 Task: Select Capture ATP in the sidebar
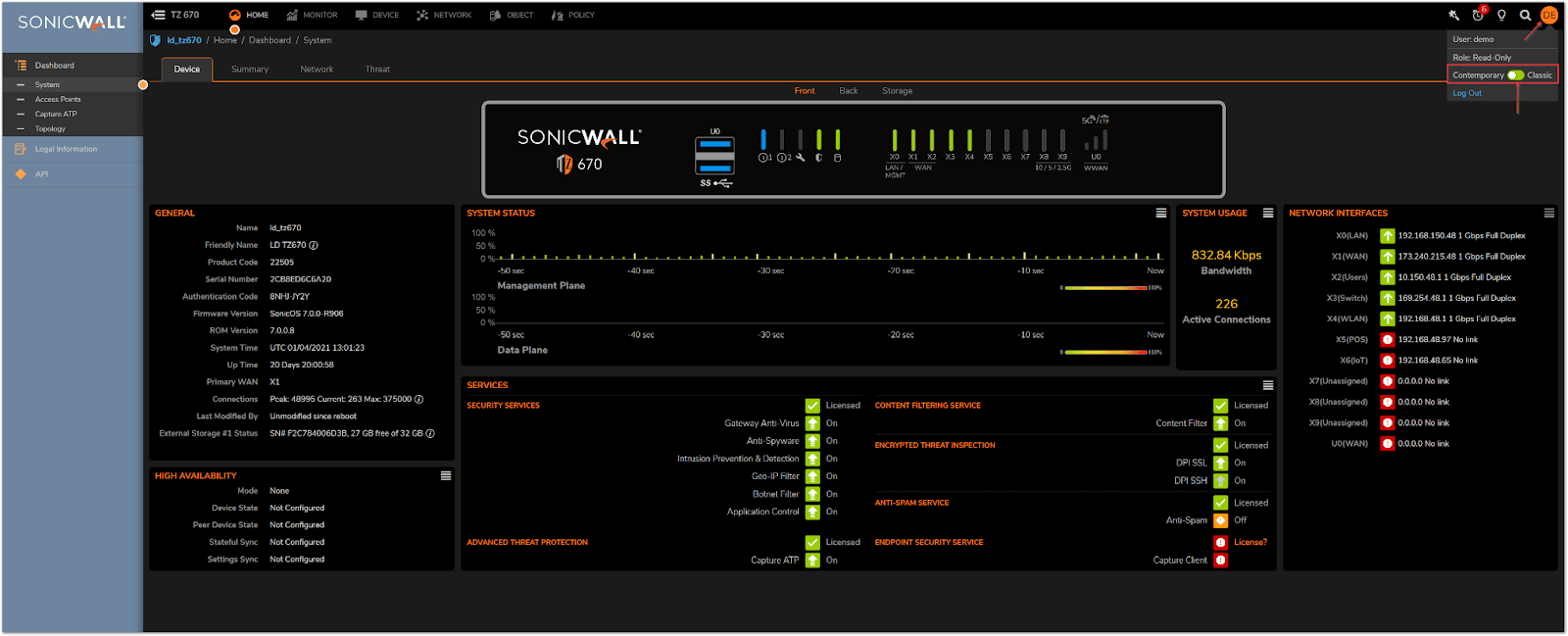(x=56, y=115)
